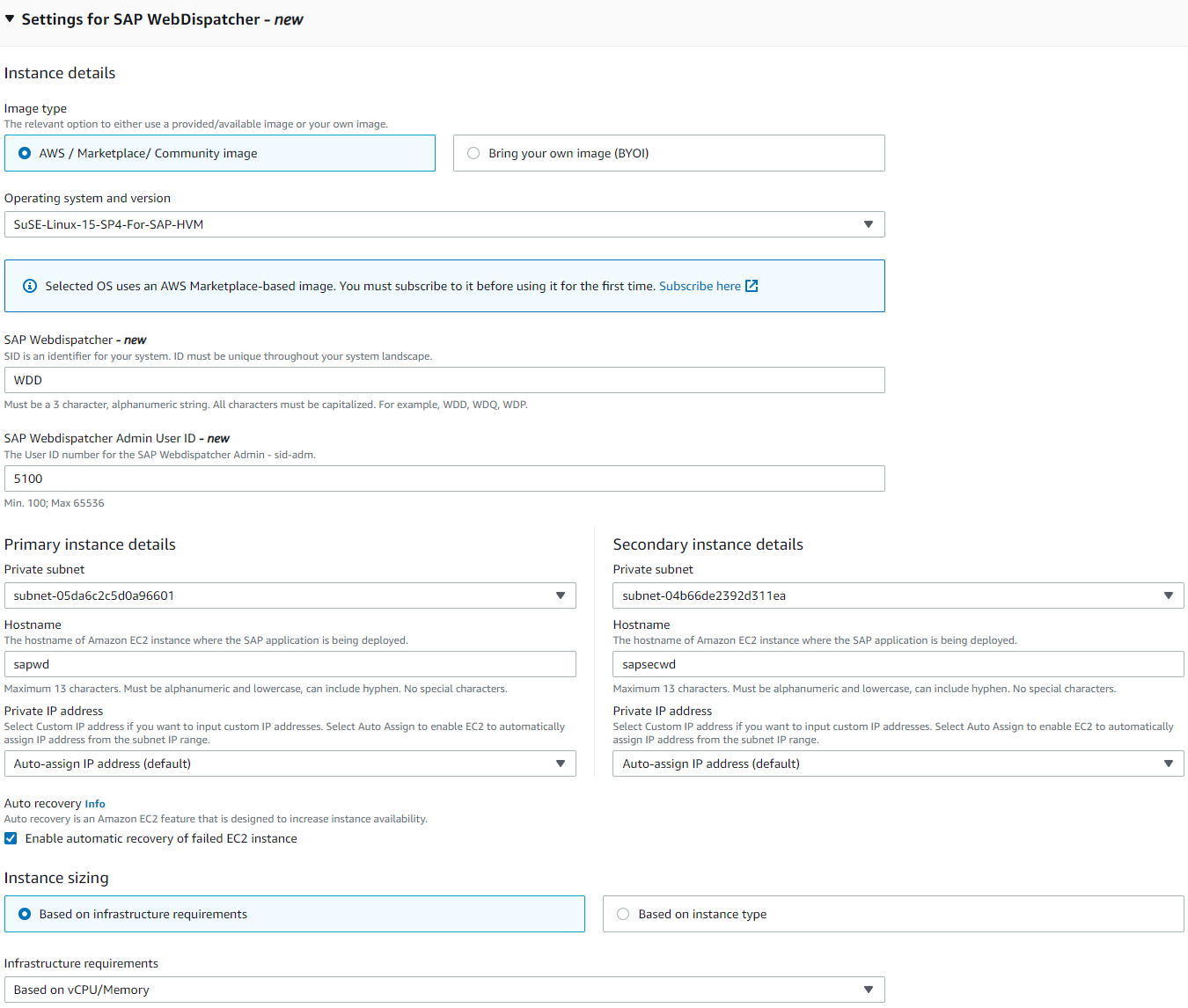Image resolution: width=1188 pixels, height=1008 pixels.
Task: Select Based on infrastructure requirements sizing
Action: 295,914
